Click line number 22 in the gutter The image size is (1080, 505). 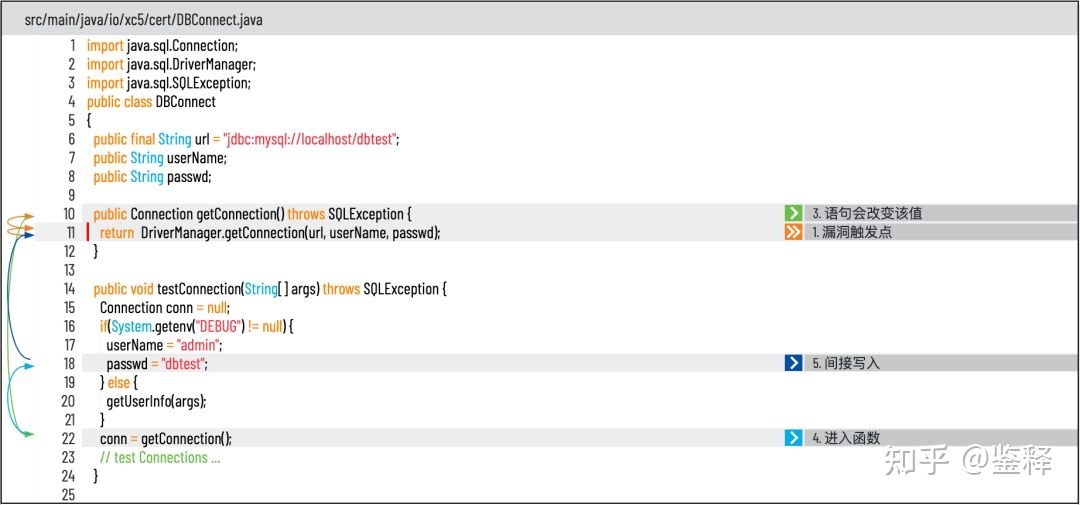[x=69, y=439]
